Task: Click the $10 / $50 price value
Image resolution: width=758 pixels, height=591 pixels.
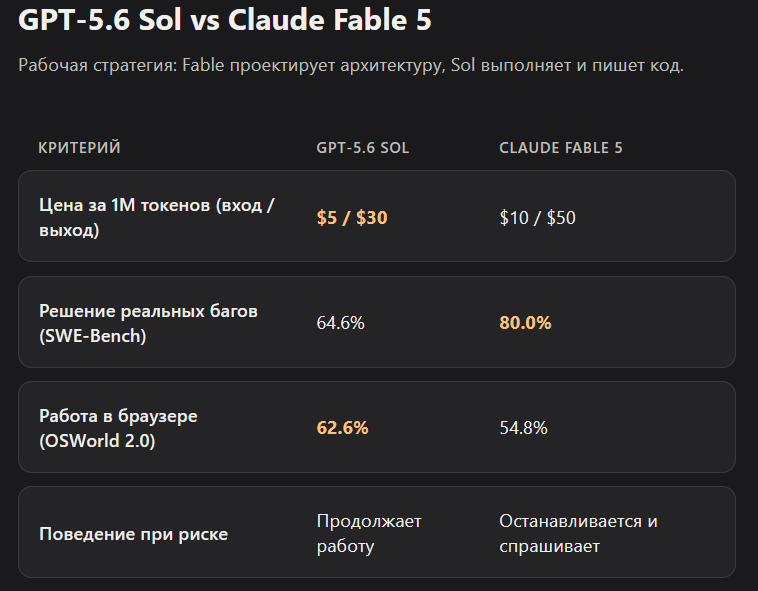Action: pos(538,217)
